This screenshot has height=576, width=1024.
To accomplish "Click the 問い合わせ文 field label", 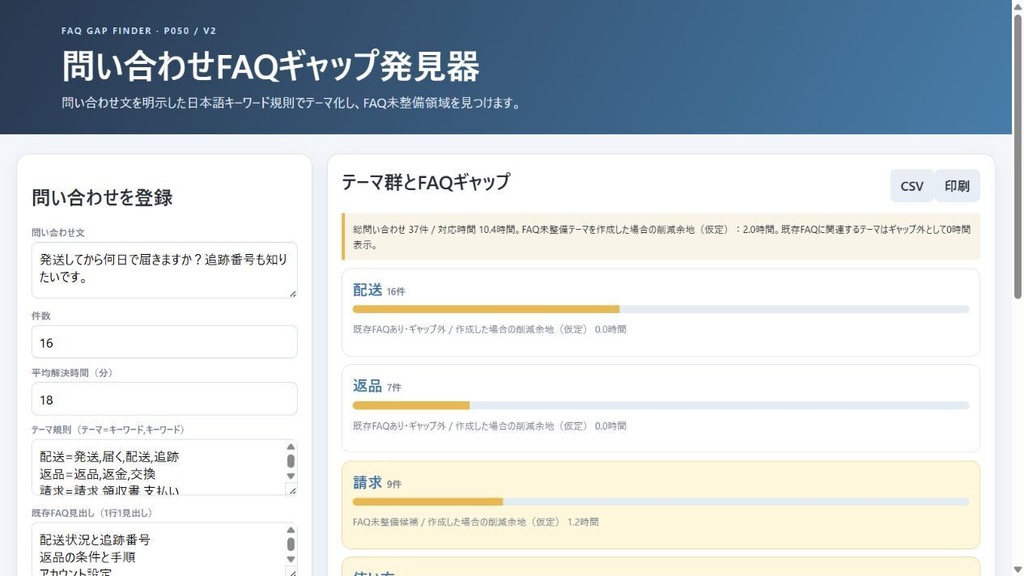I will click(x=58, y=232).
